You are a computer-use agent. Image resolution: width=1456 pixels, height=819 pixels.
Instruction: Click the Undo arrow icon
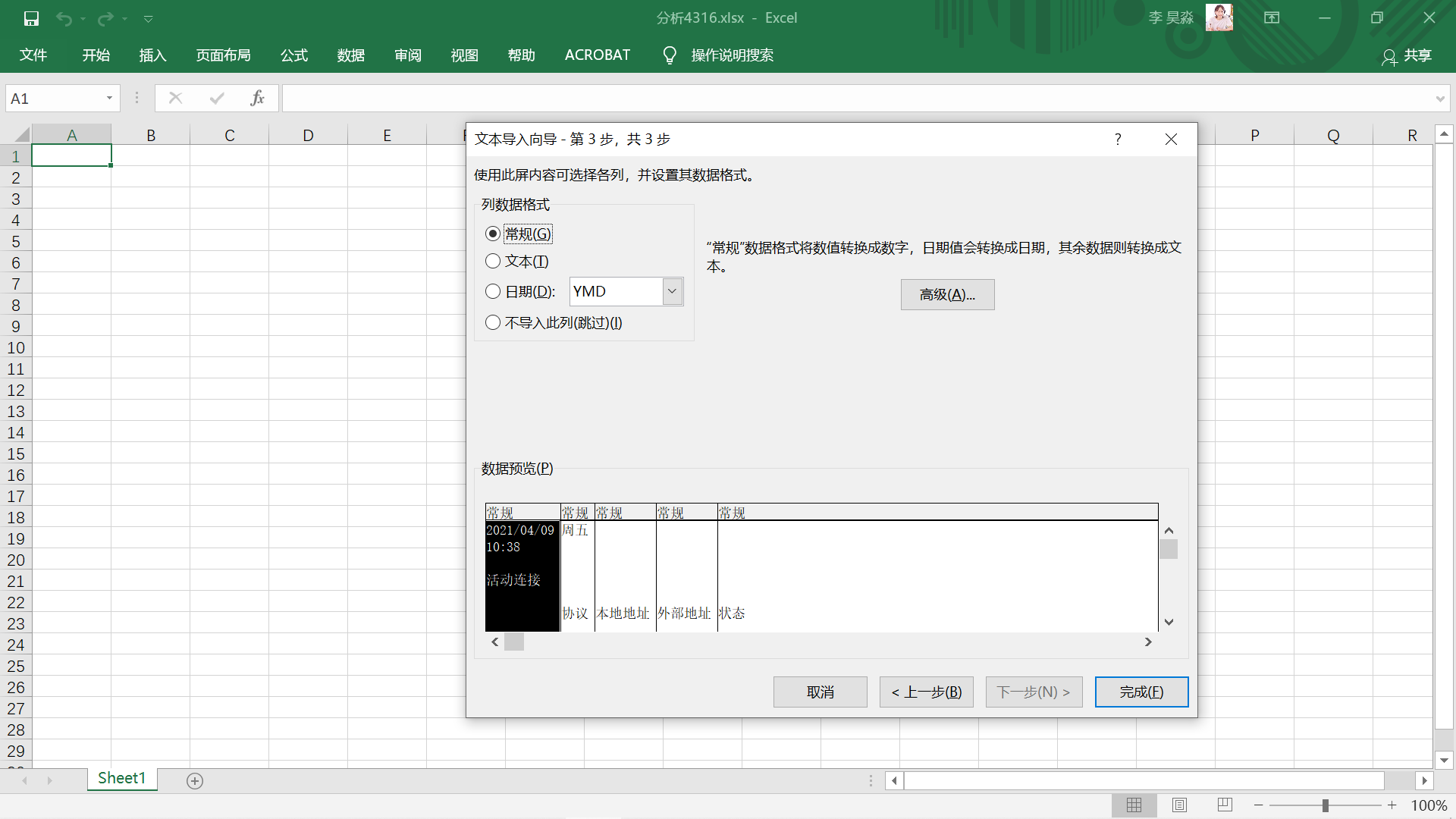(64, 18)
